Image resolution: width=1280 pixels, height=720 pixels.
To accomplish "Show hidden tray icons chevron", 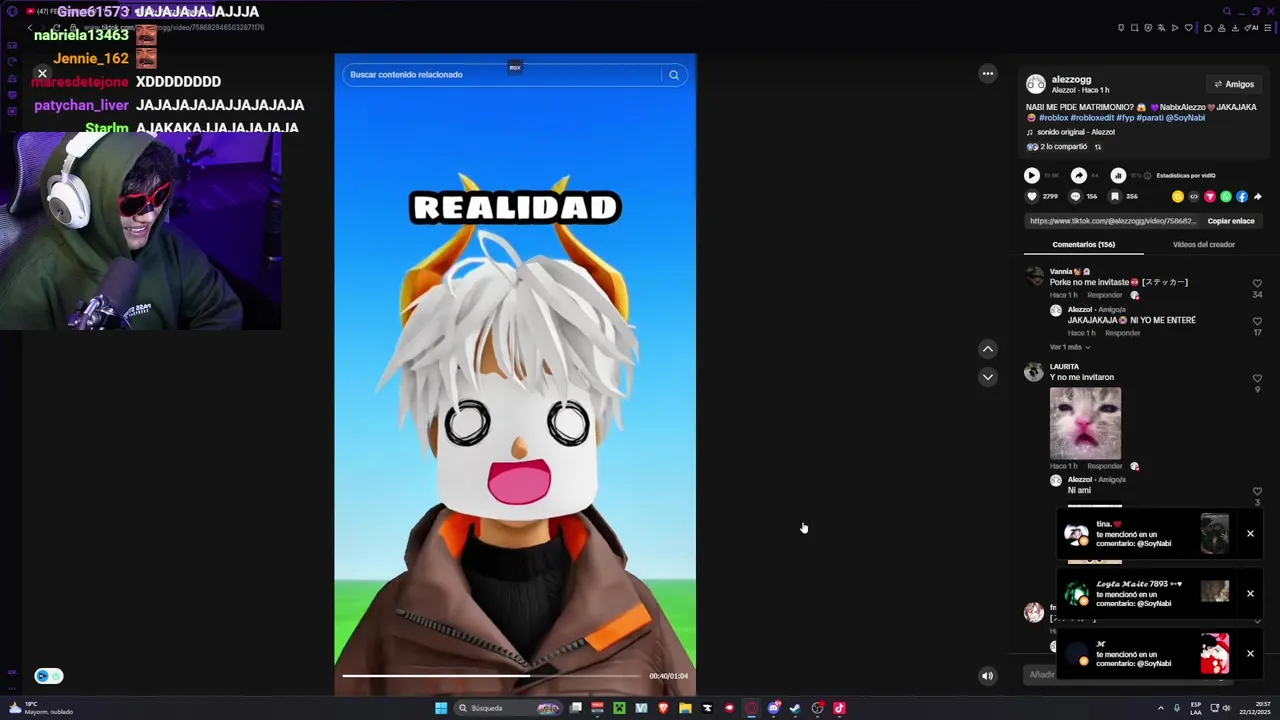I will coord(1161,708).
